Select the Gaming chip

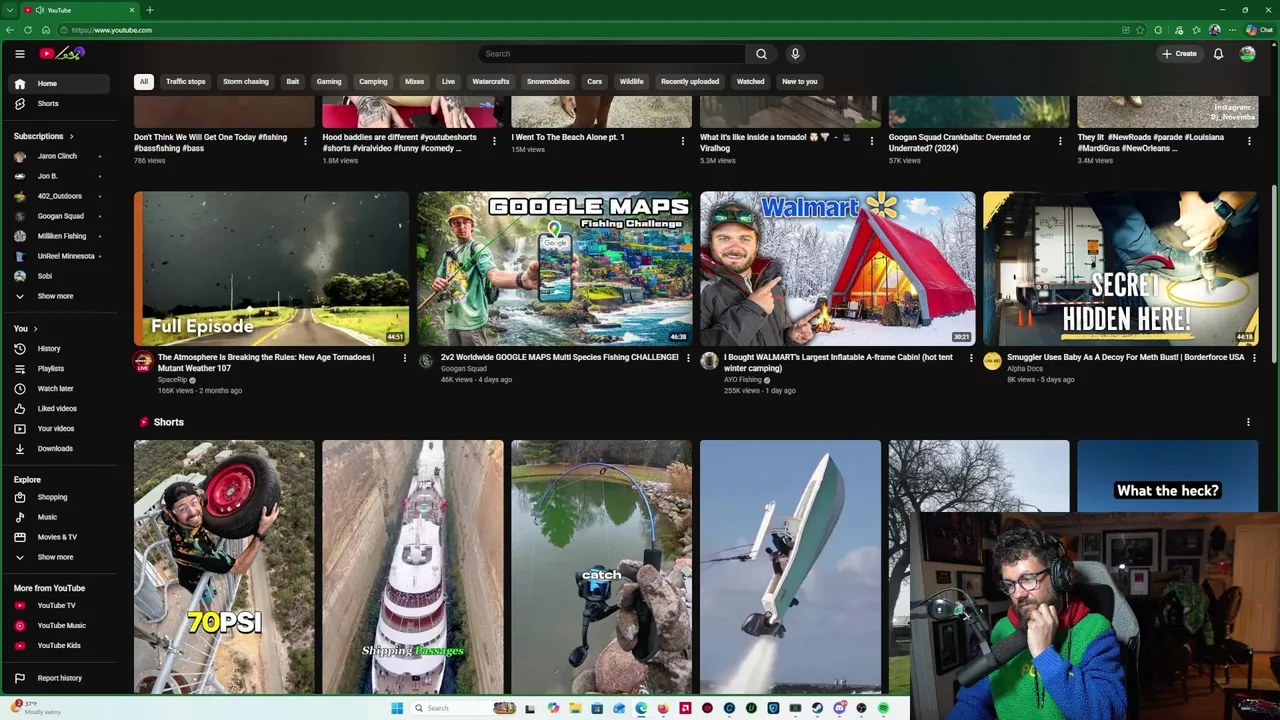coord(329,82)
